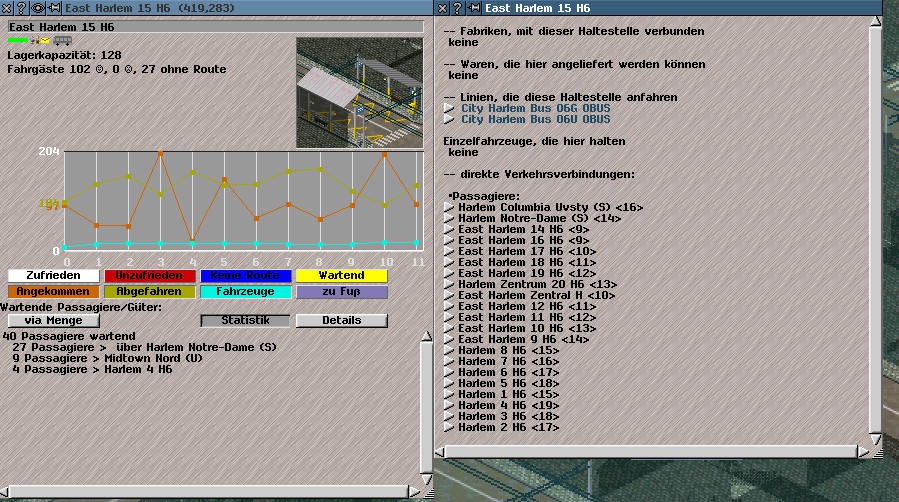The image size is (899, 502).
Task: Toggle the Zufrieden chart series
Action: (53, 275)
